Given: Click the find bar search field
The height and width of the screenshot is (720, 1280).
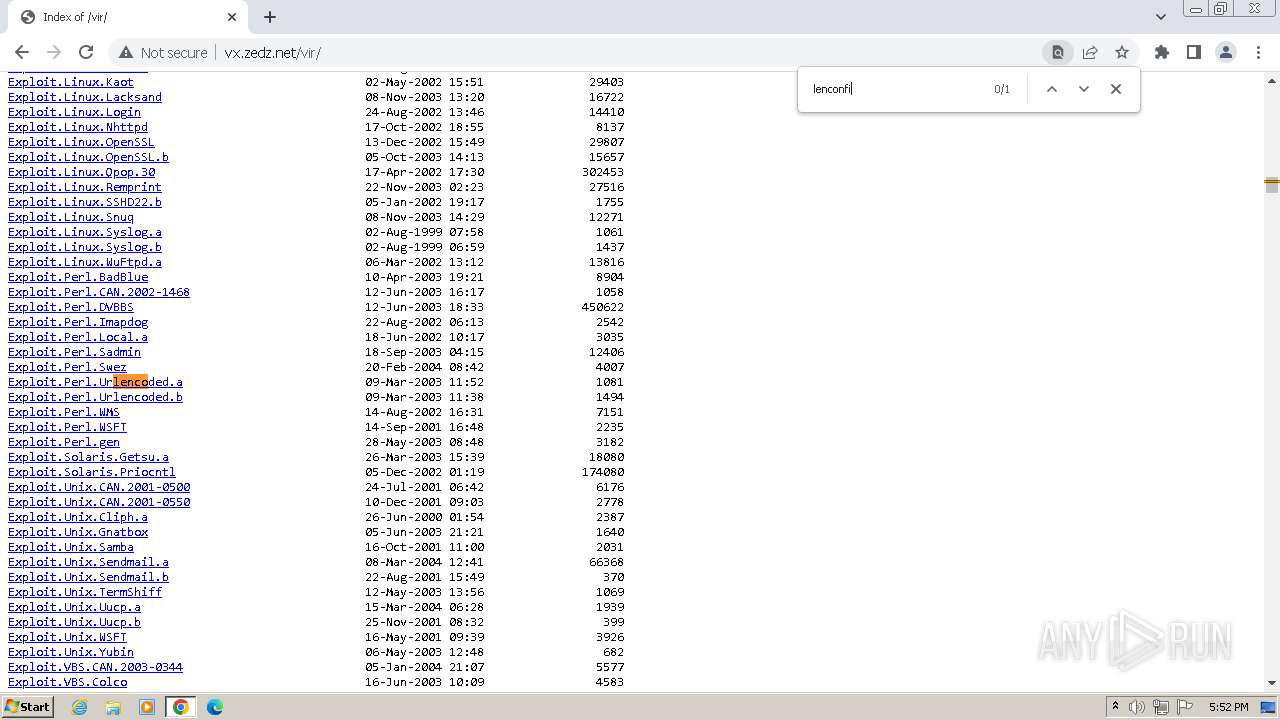Looking at the screenshot, I should click(895, 89).
